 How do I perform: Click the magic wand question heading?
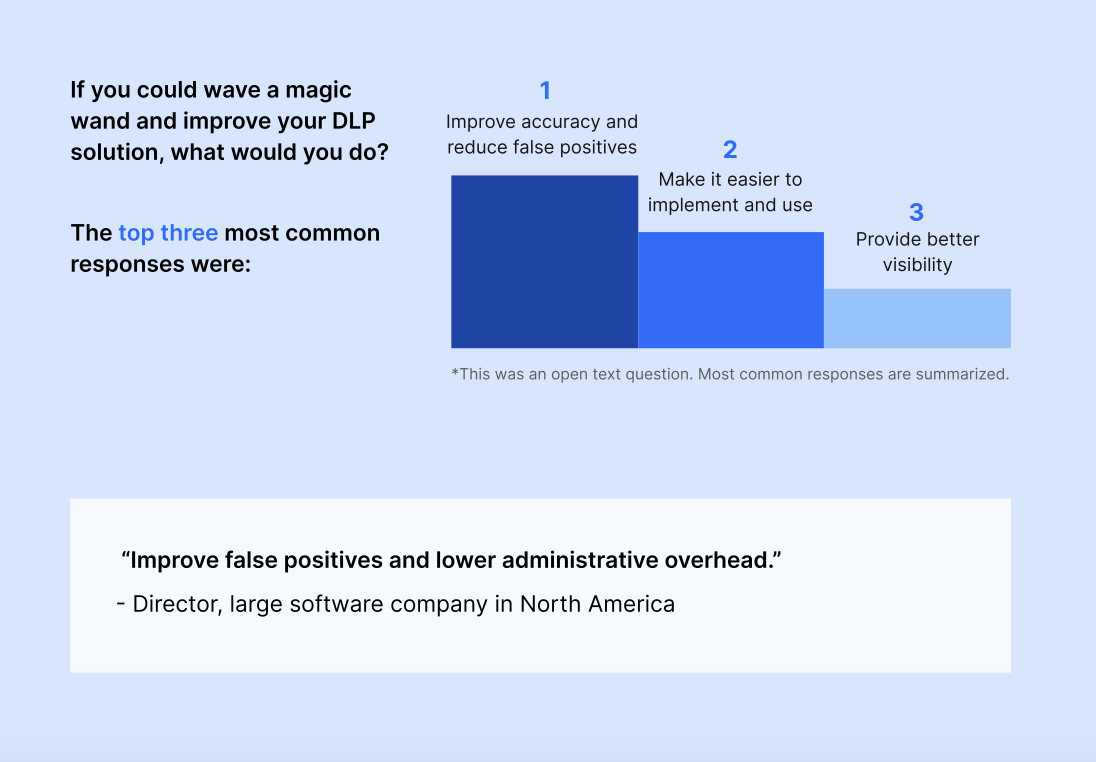pyautogui.click(x=229, y=121)
